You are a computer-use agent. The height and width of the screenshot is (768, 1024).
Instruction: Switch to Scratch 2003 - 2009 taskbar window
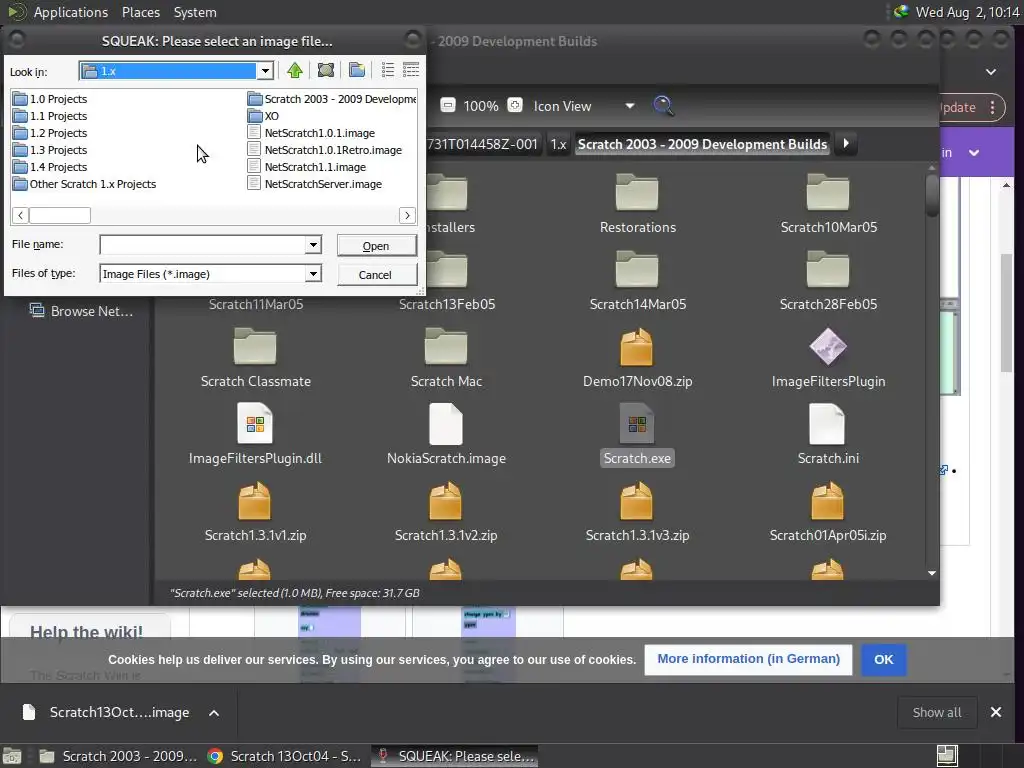point(118,756)
